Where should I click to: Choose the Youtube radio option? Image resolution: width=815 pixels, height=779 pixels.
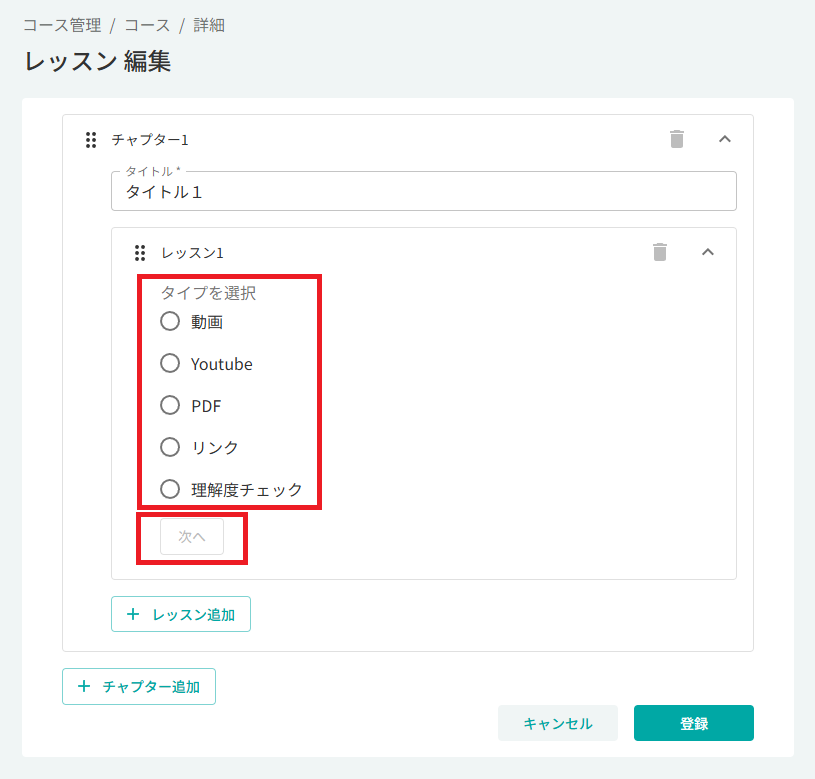click(170, 363)
